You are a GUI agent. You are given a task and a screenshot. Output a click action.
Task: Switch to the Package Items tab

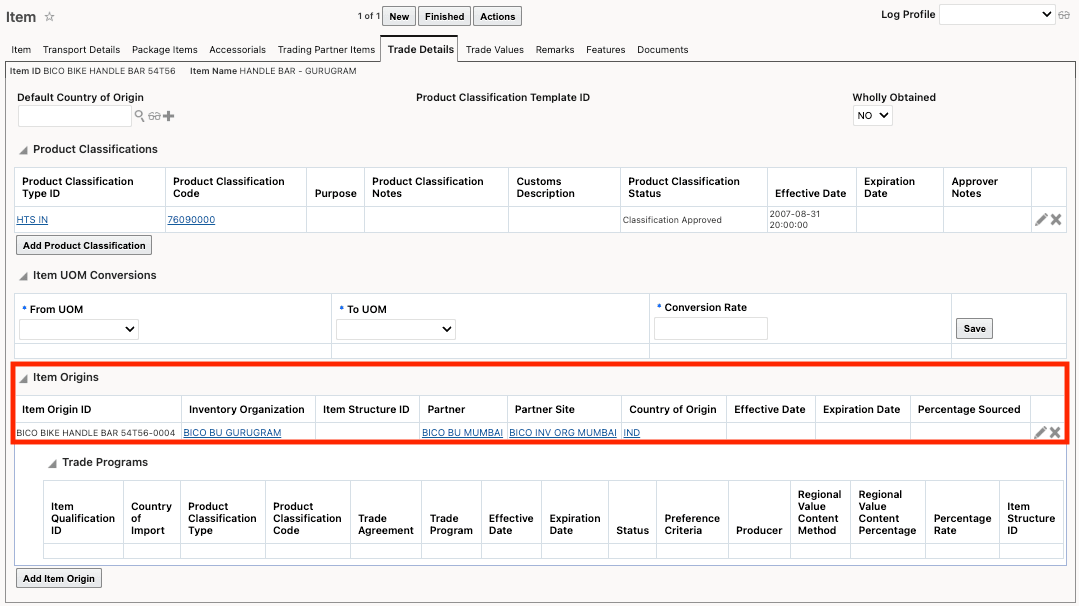tap(164, 50)
